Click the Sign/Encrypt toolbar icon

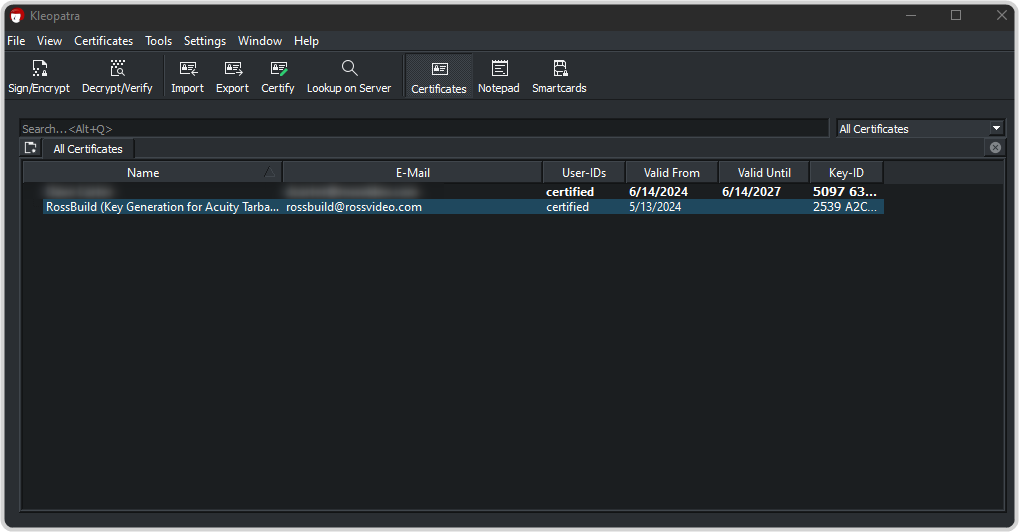point(39,76)
